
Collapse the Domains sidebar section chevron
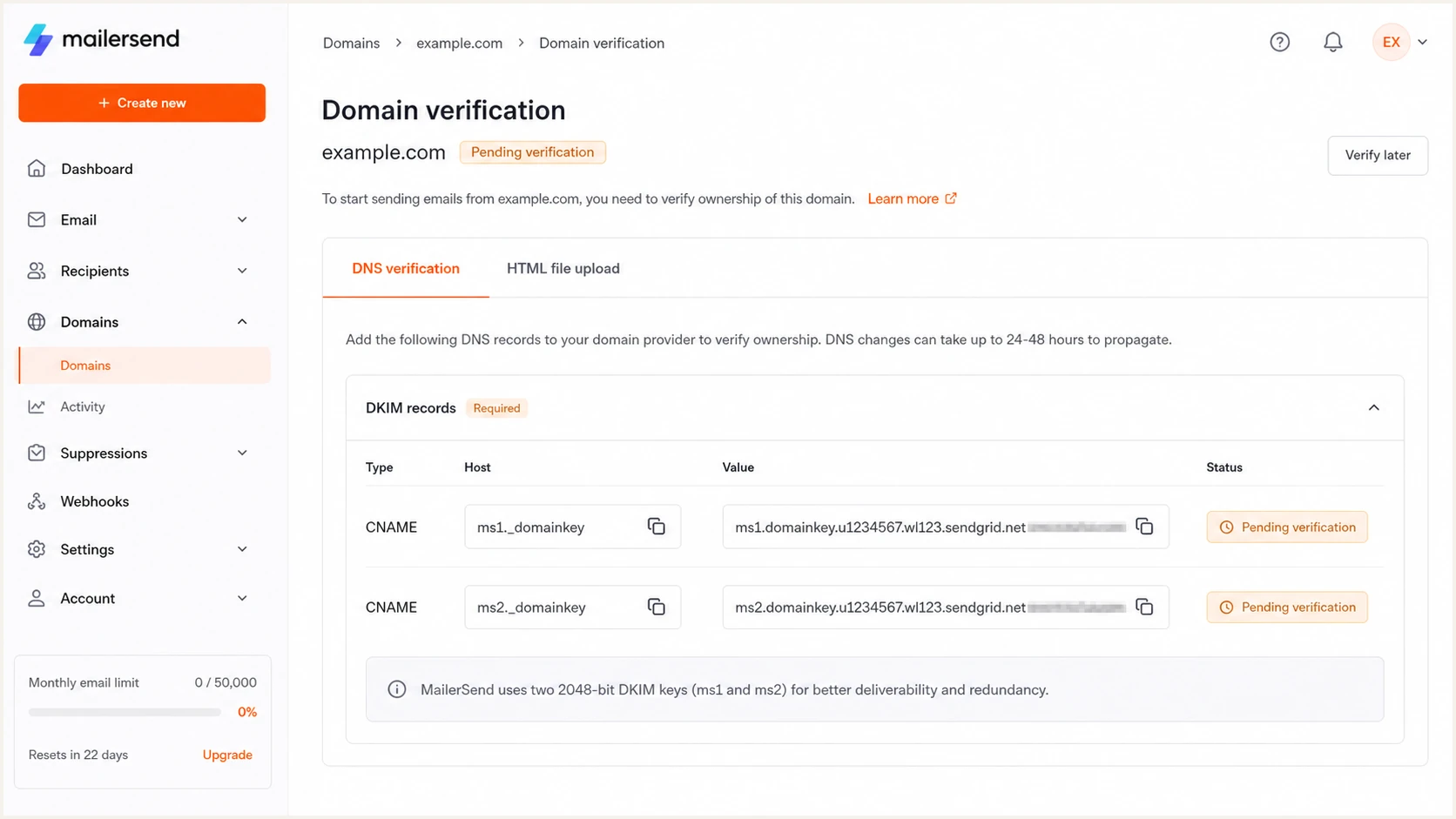click(242, 322)
